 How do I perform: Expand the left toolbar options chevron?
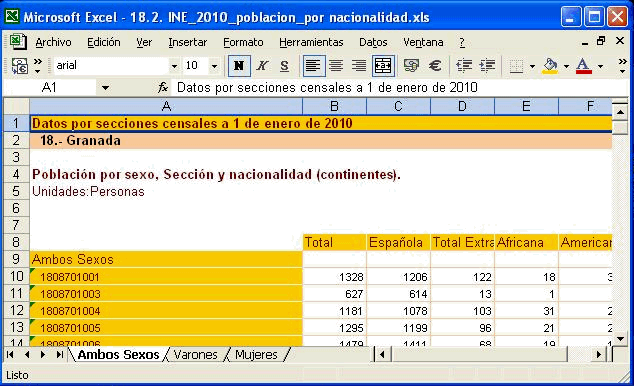[38, 66]
